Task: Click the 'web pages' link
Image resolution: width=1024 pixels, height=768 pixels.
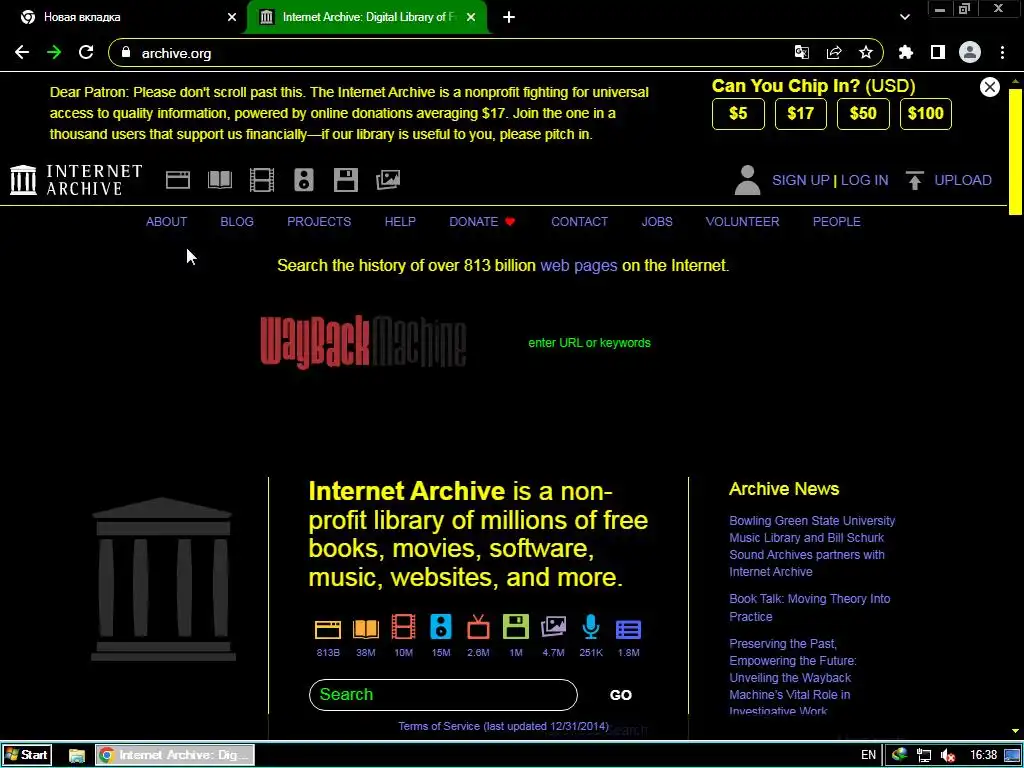Action: tap(579, 266)
